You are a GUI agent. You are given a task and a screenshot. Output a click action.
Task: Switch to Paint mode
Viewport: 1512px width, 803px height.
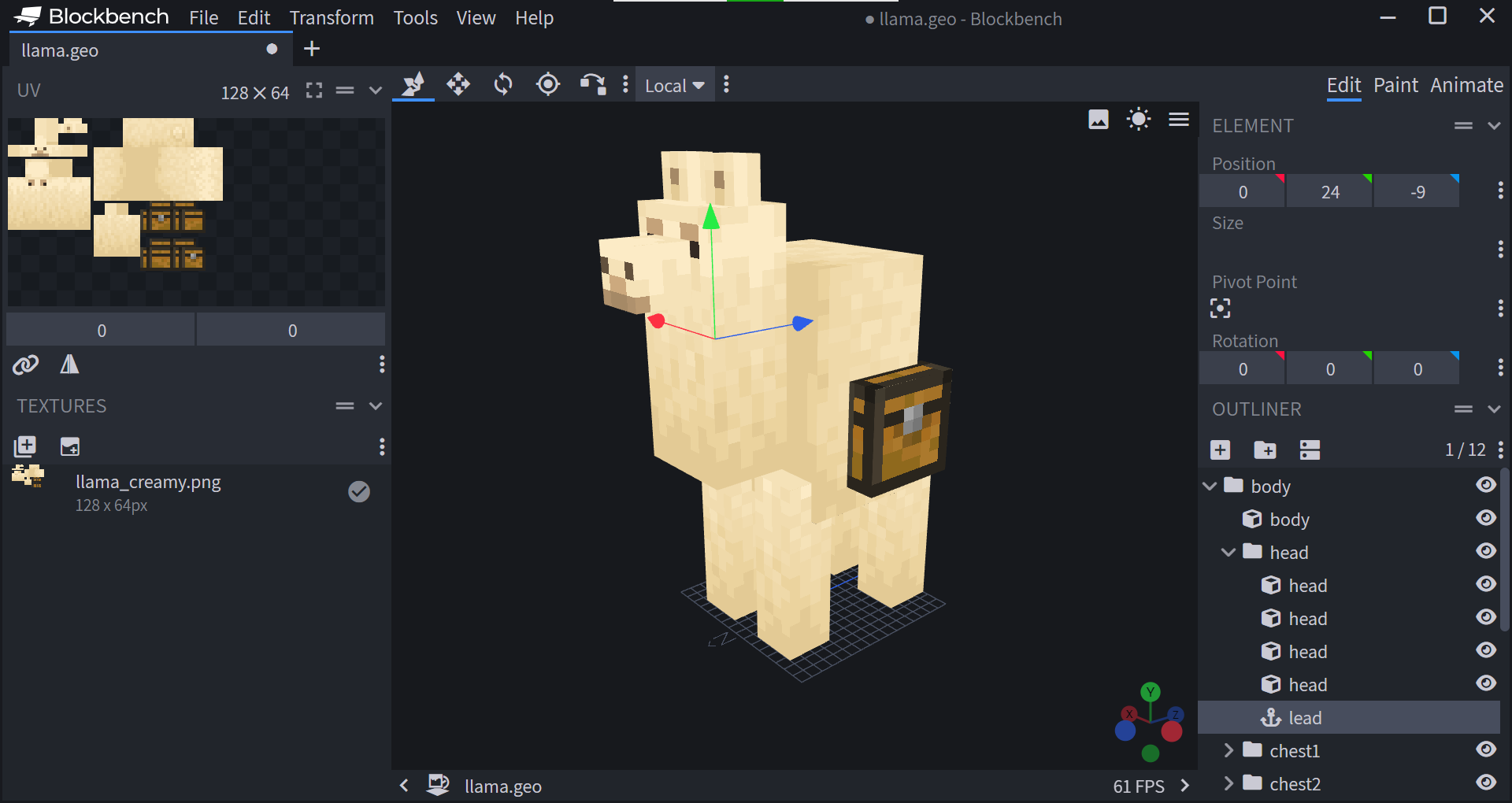tap(1395, 85)
